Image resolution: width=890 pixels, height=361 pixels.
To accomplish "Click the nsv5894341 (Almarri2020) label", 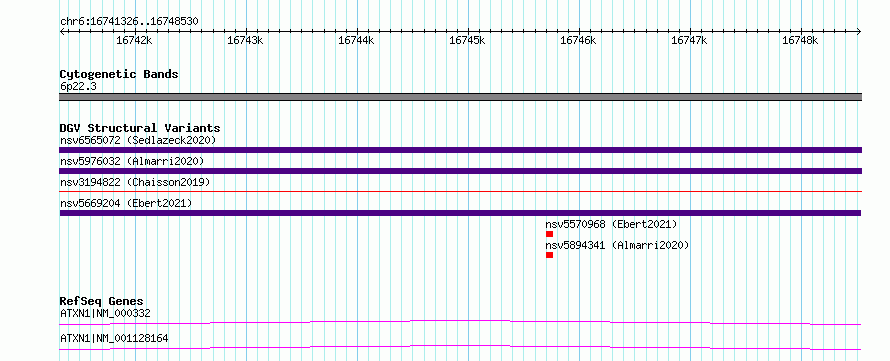I will 617,245.
